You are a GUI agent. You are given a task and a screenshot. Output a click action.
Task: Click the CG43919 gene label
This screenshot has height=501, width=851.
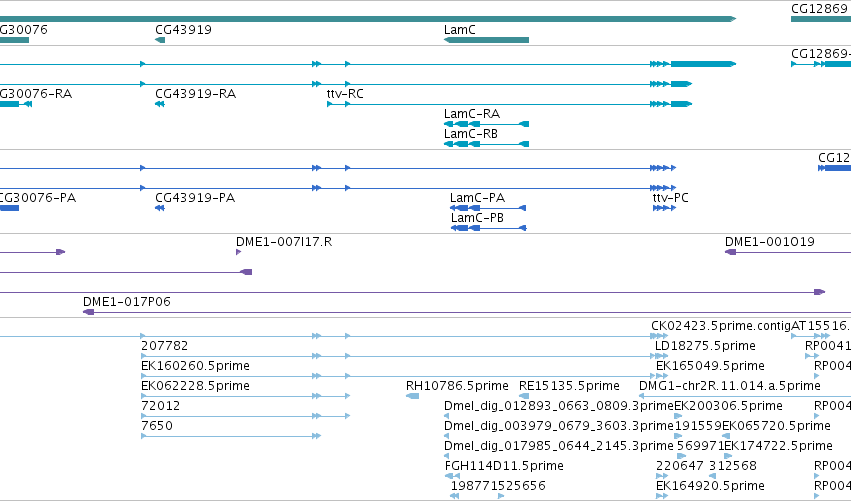tap(183, 30)
